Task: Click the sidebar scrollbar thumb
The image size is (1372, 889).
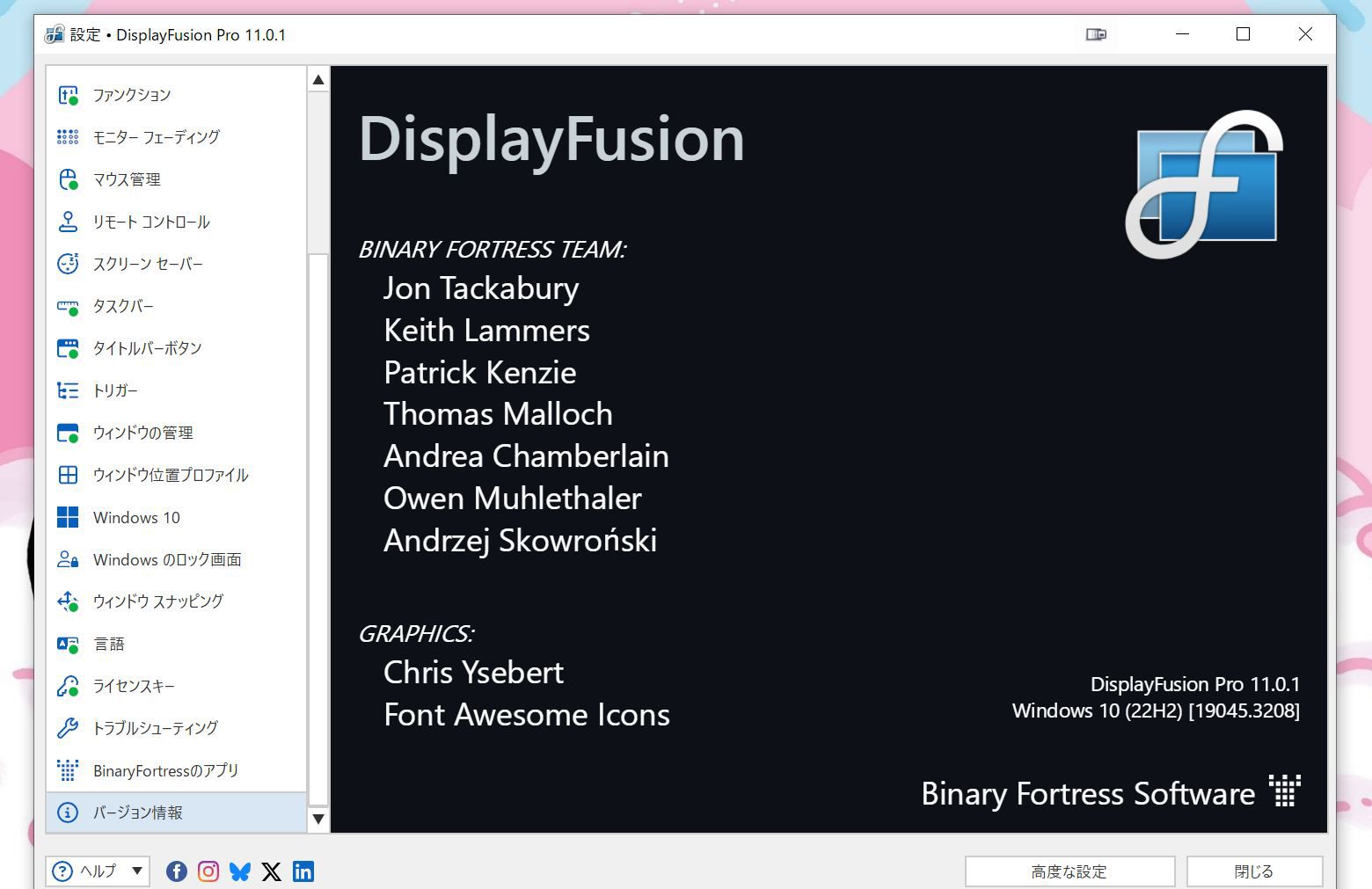Action: click(x=318, y=529)
